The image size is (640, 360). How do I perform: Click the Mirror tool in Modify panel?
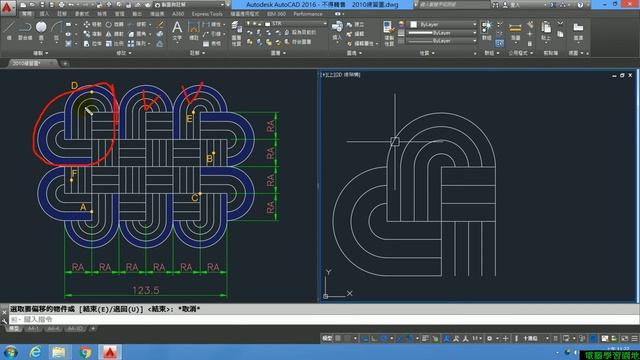(x=114, y=34)
